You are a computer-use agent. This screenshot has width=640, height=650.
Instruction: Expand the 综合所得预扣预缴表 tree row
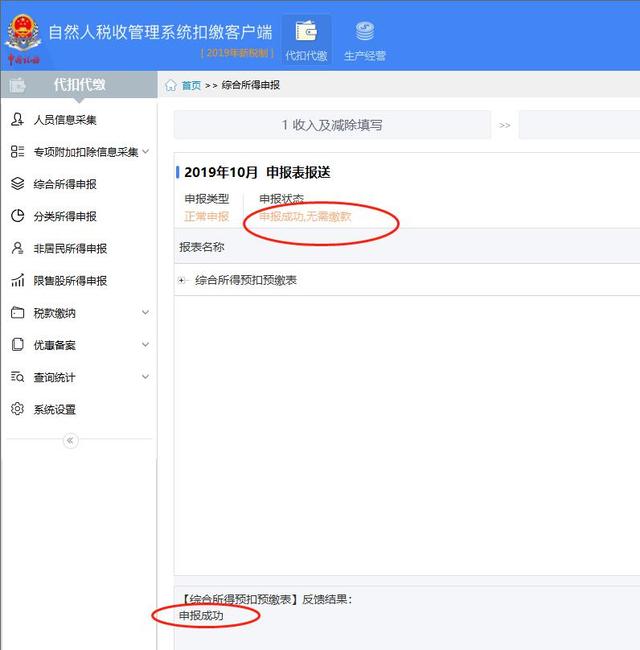click(x=182, y=281)
